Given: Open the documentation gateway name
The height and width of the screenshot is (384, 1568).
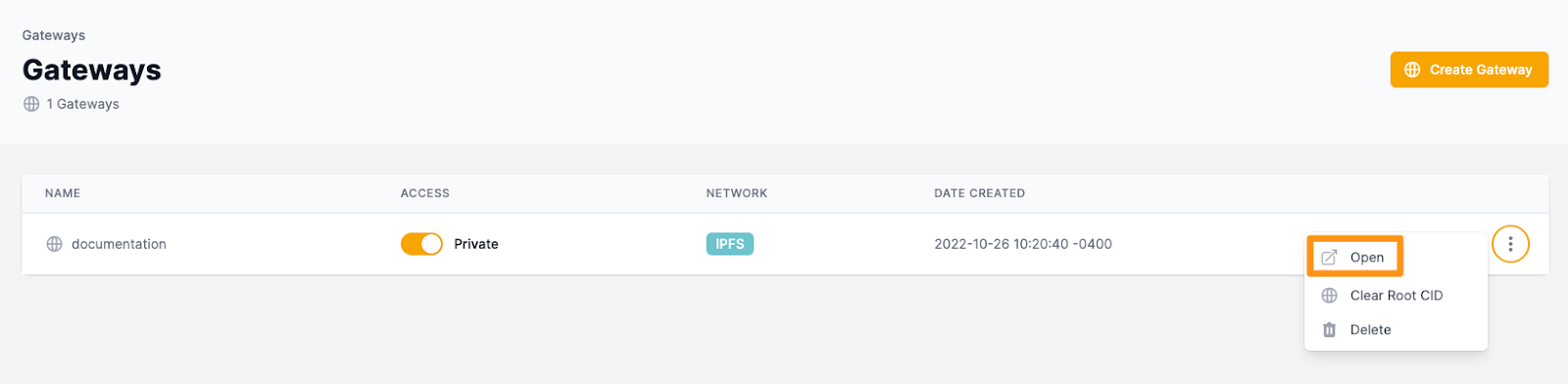Looking at the screenshot, I should click(119, 244).
